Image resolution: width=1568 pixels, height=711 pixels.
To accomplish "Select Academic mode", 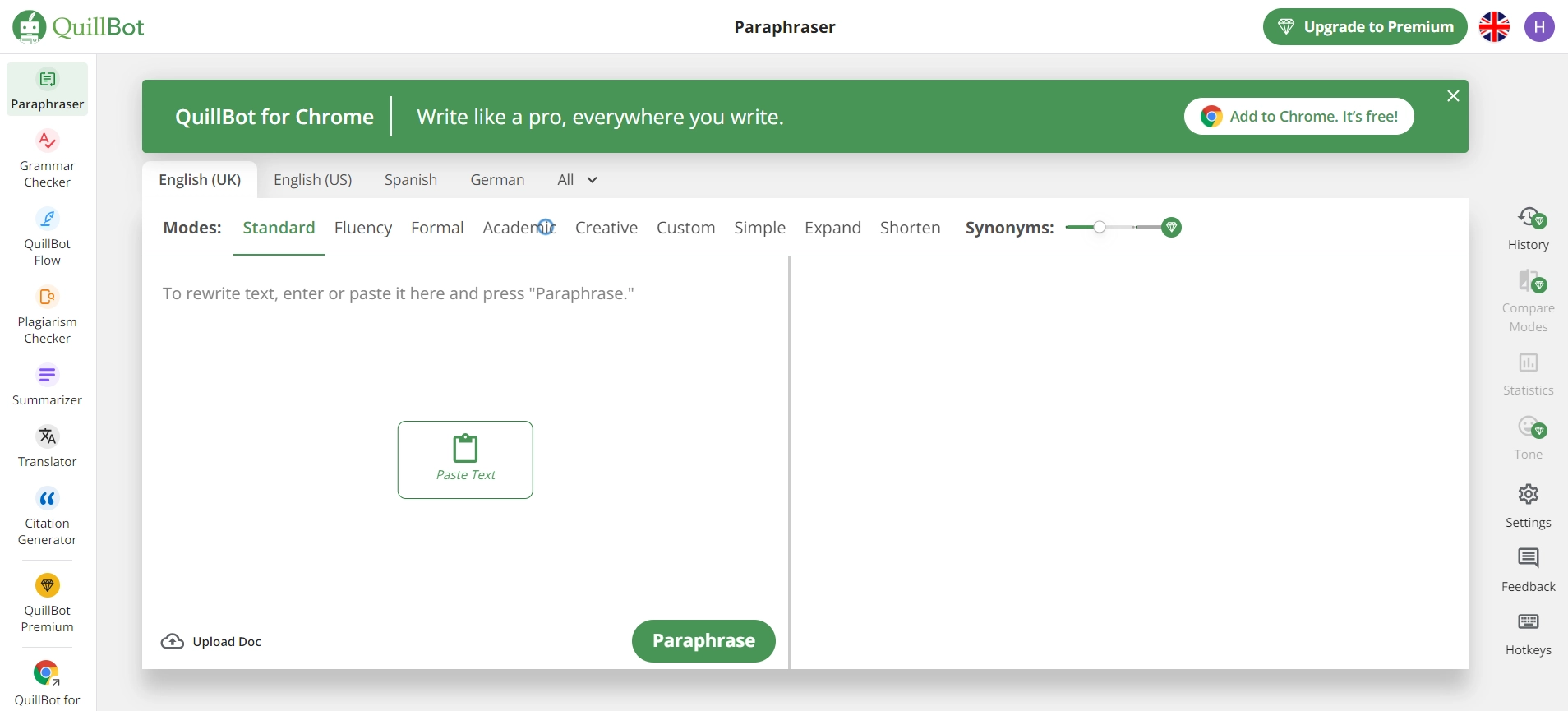I will [x=519, y=228].
